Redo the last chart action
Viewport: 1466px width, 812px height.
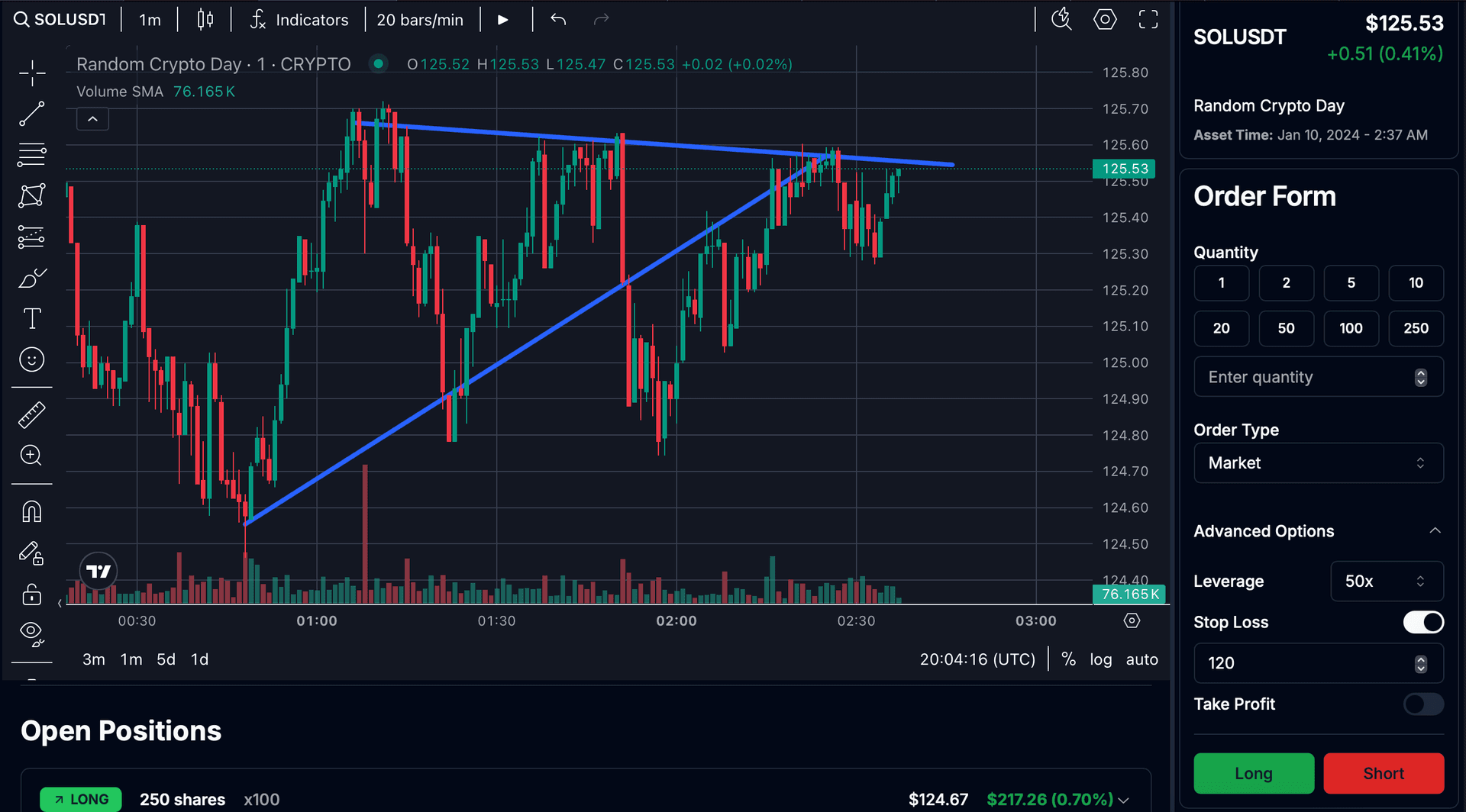(x=602, y=20)
